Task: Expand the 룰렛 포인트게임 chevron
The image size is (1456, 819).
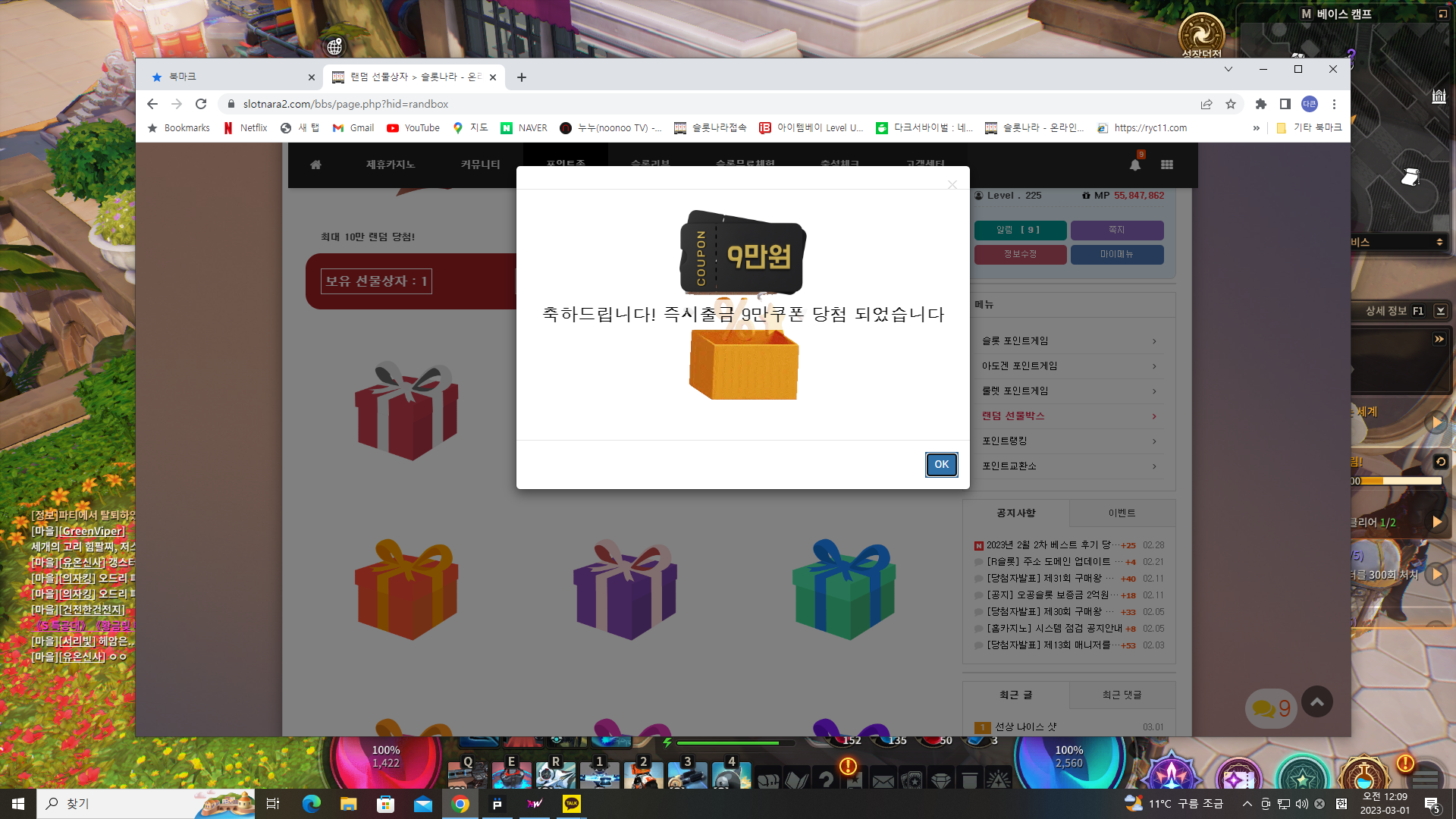Action: point(1154,391)
